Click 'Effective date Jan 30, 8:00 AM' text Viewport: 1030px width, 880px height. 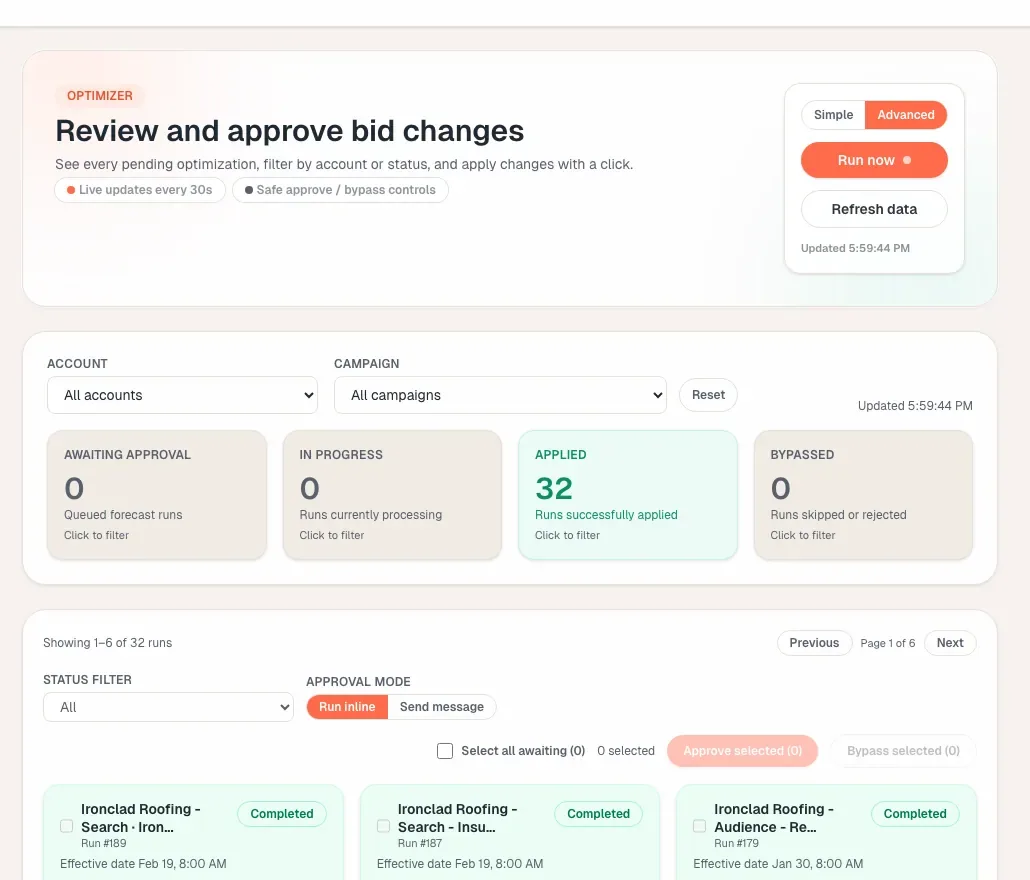pos(778,864)
